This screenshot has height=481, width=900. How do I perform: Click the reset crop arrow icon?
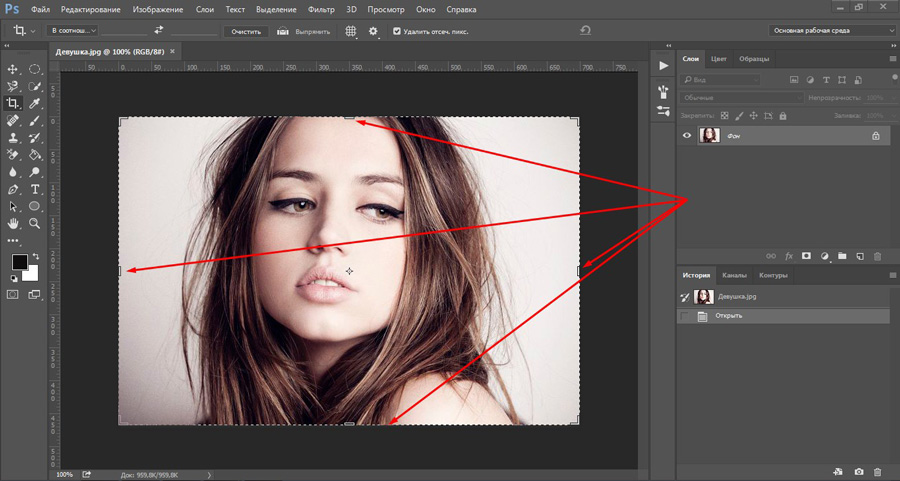pos(585,31)
